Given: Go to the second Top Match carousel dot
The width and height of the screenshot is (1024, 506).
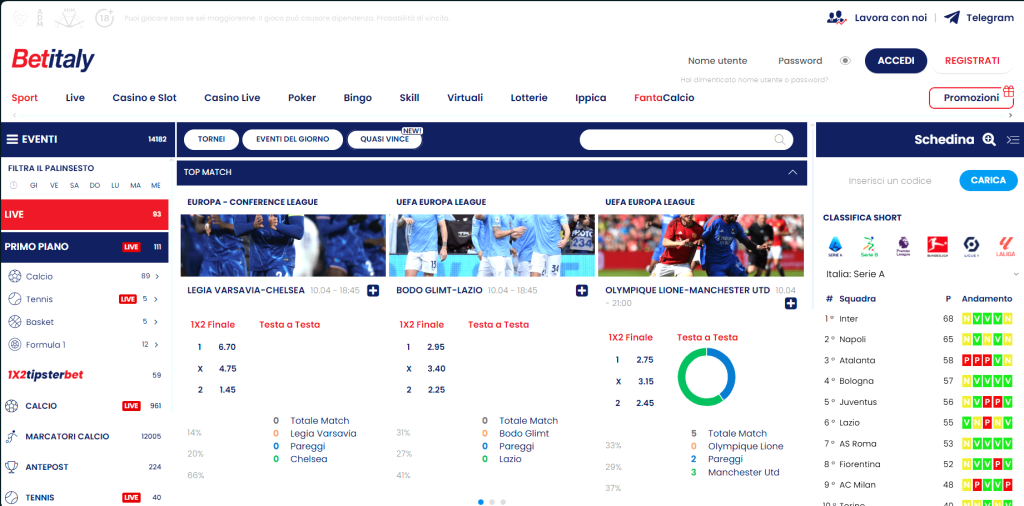Looking at the screenshot, I should tap(492, 502).
